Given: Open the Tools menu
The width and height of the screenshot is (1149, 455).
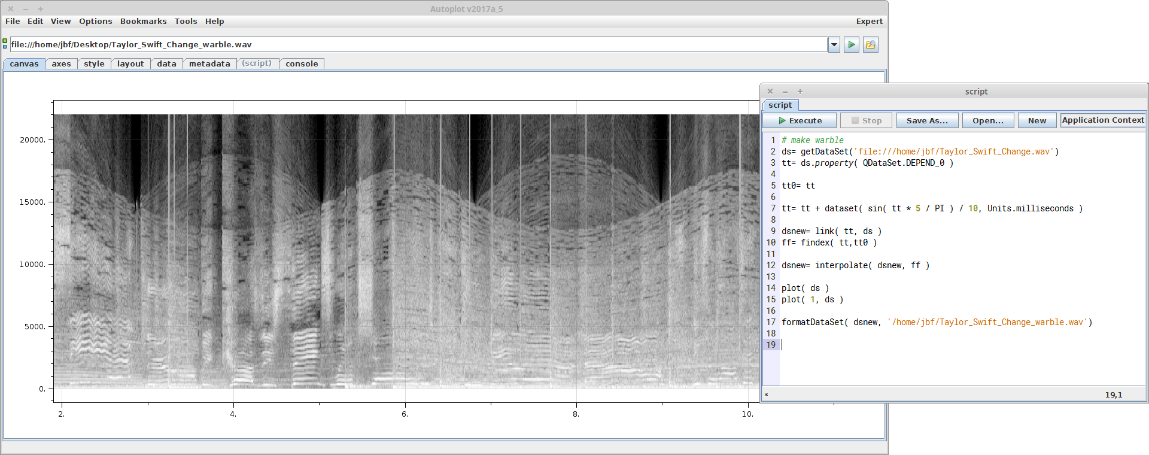Looking at the screenshot, I should click(x=185, y=21).
